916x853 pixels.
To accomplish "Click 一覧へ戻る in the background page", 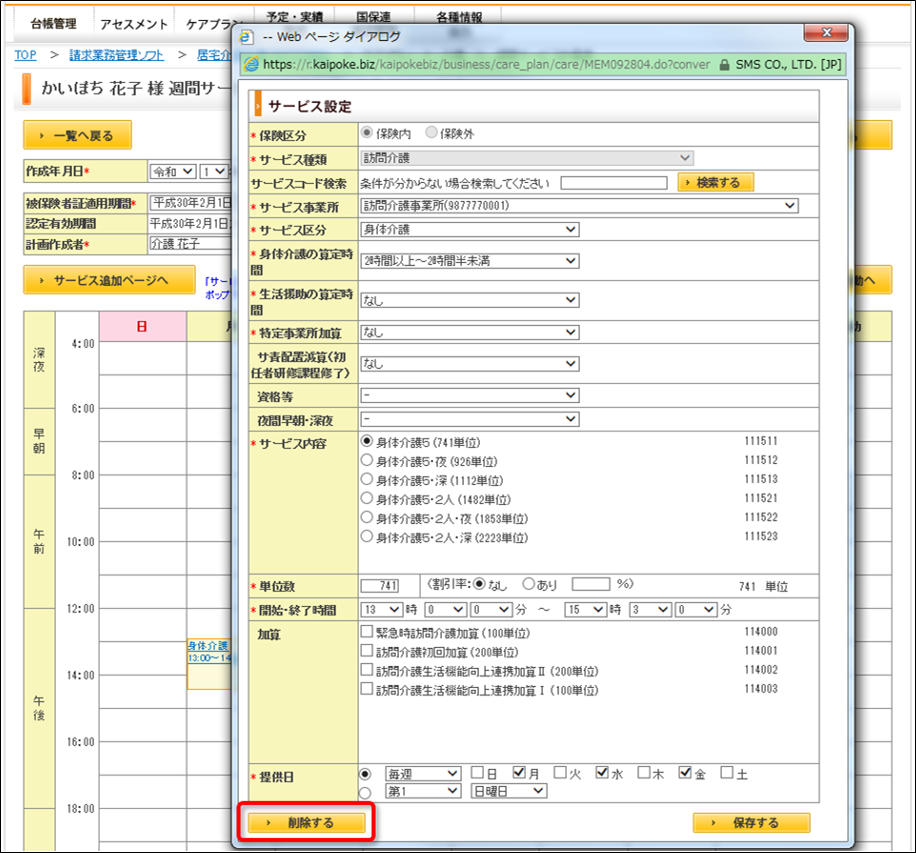I will pyautogui.click(x=77, y=136).
